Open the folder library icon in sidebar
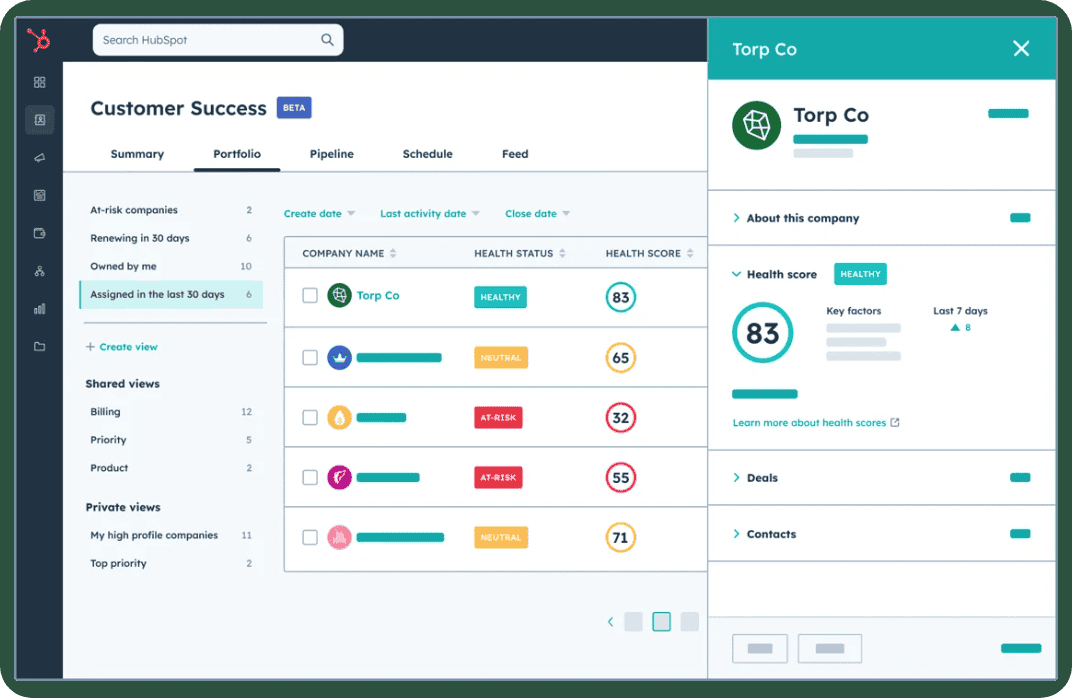Image resolution: width=1072 pixels, height=698 pixels. [40, 347]
